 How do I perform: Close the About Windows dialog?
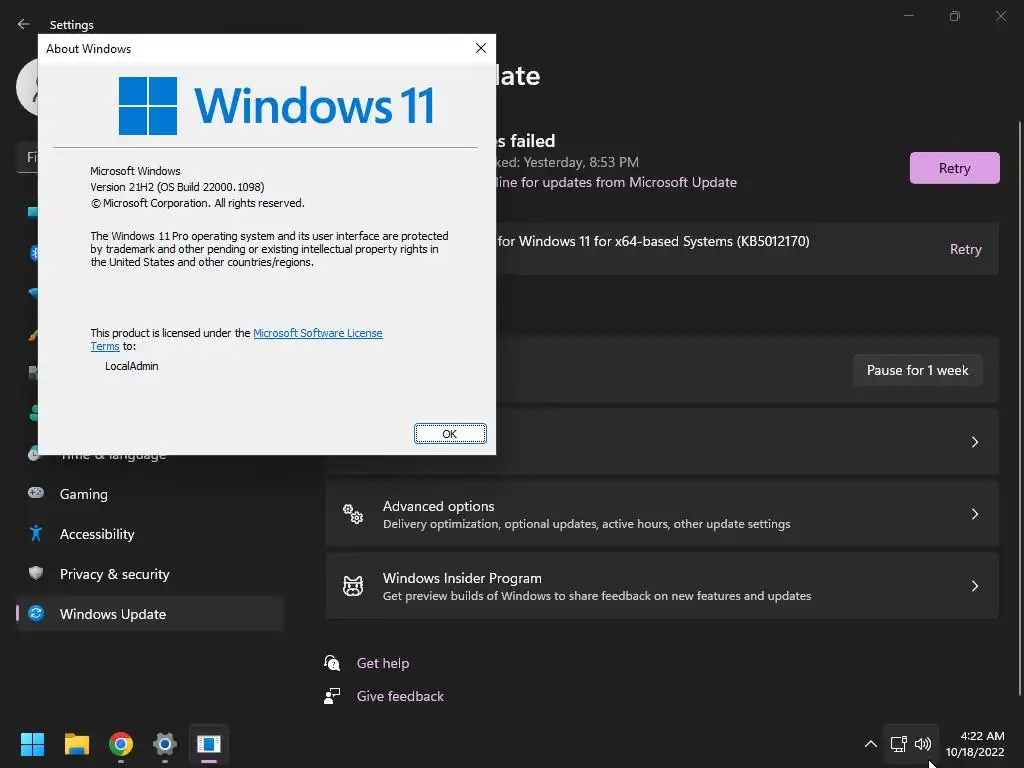coord(481,48)
